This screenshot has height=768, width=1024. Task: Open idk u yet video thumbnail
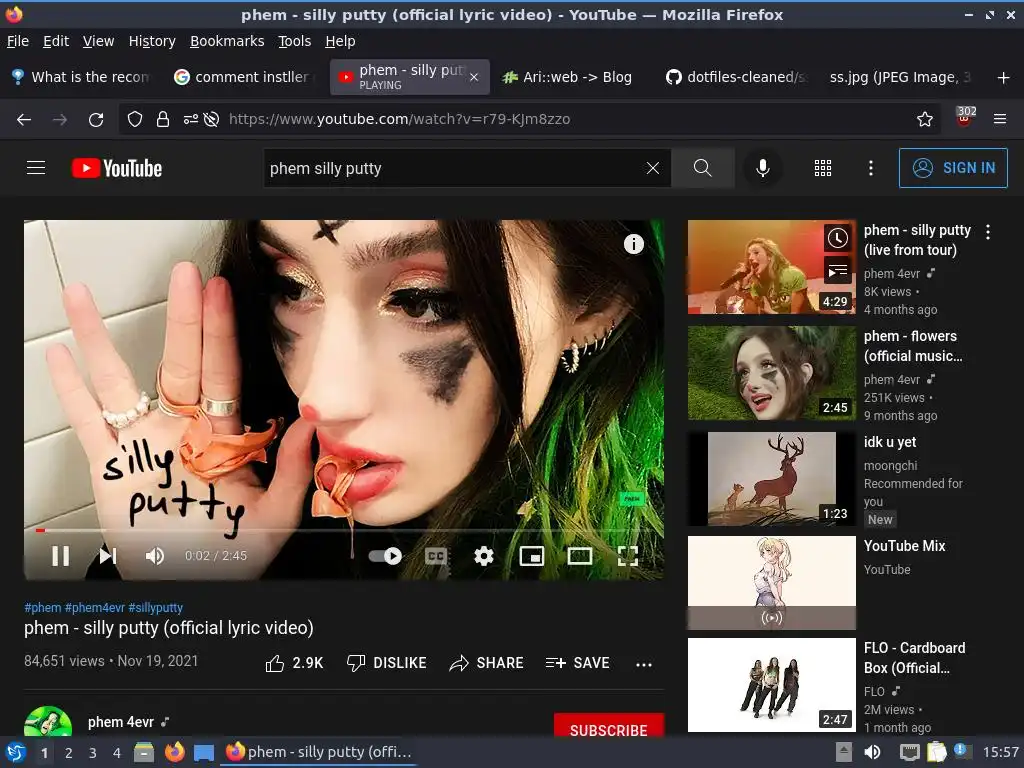[771, 479]
